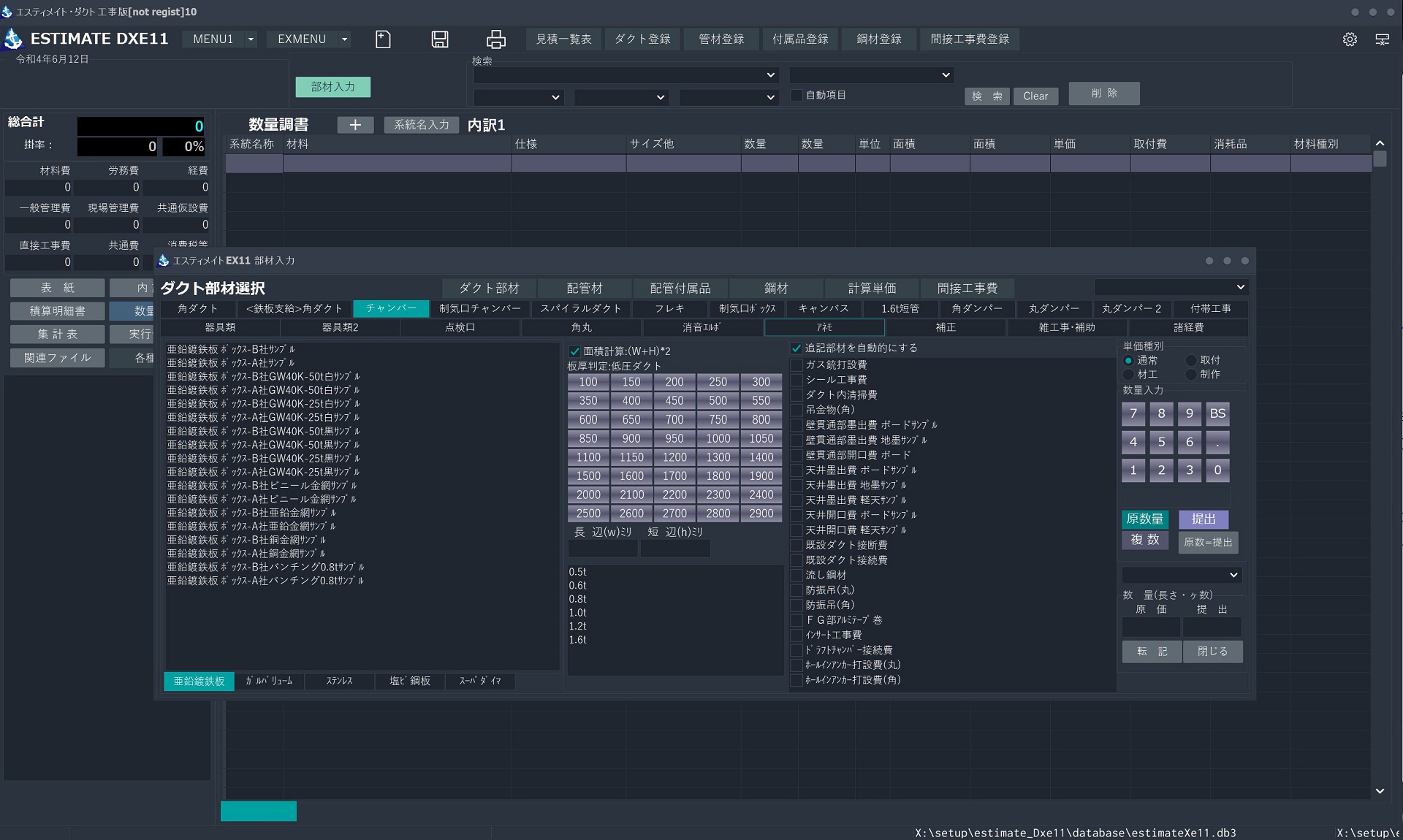Expand the MENU1 dropdown
Screen dimensions: 1403x840
251,39
